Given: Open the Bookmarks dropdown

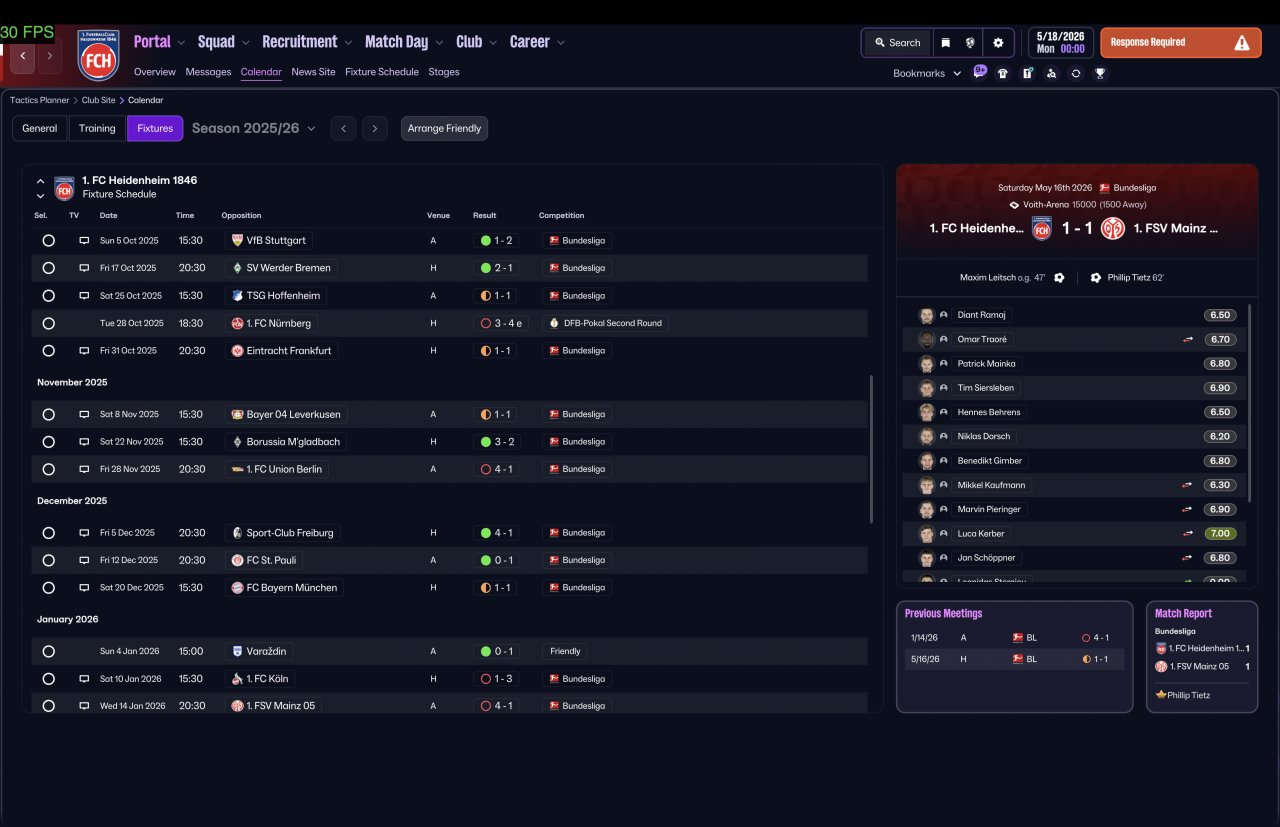Looking at the screenshot, I should 927,73.
